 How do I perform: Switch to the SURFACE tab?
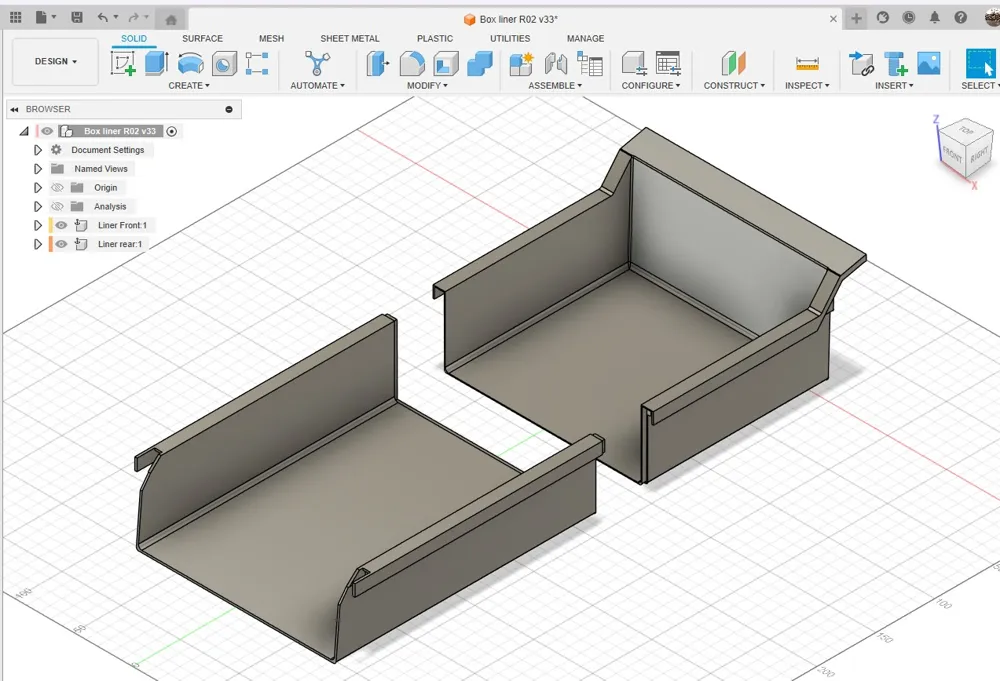(x=202, y=38)
